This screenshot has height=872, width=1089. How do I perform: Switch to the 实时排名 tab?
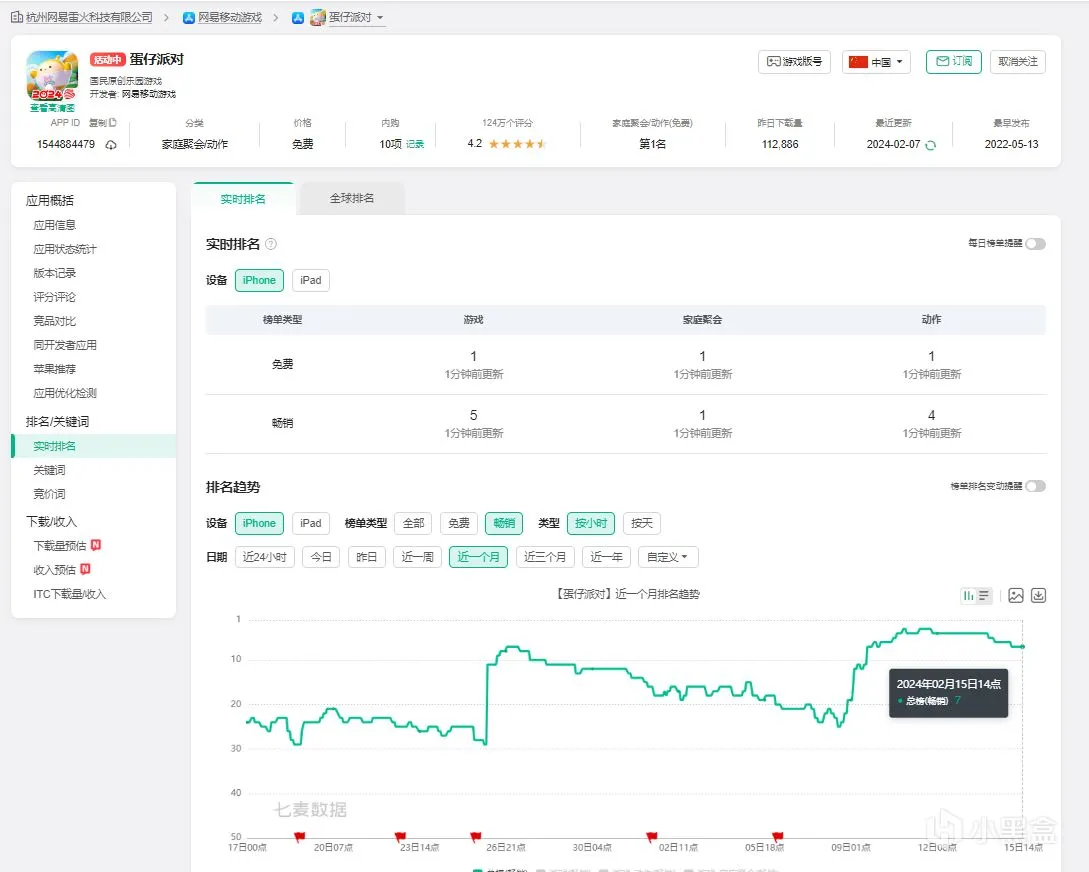[243, 199]
